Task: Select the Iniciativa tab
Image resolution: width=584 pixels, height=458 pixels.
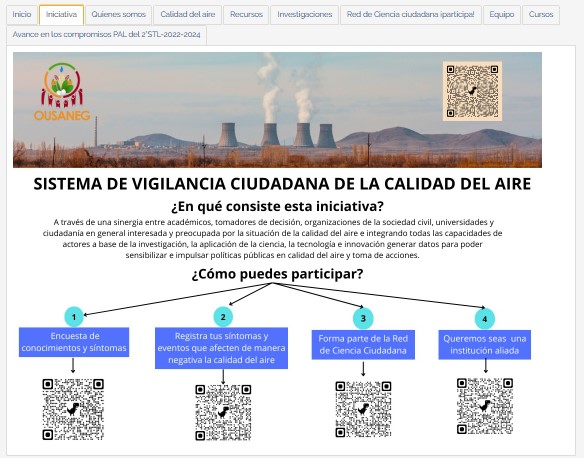Action: click(x=61, y=15)
